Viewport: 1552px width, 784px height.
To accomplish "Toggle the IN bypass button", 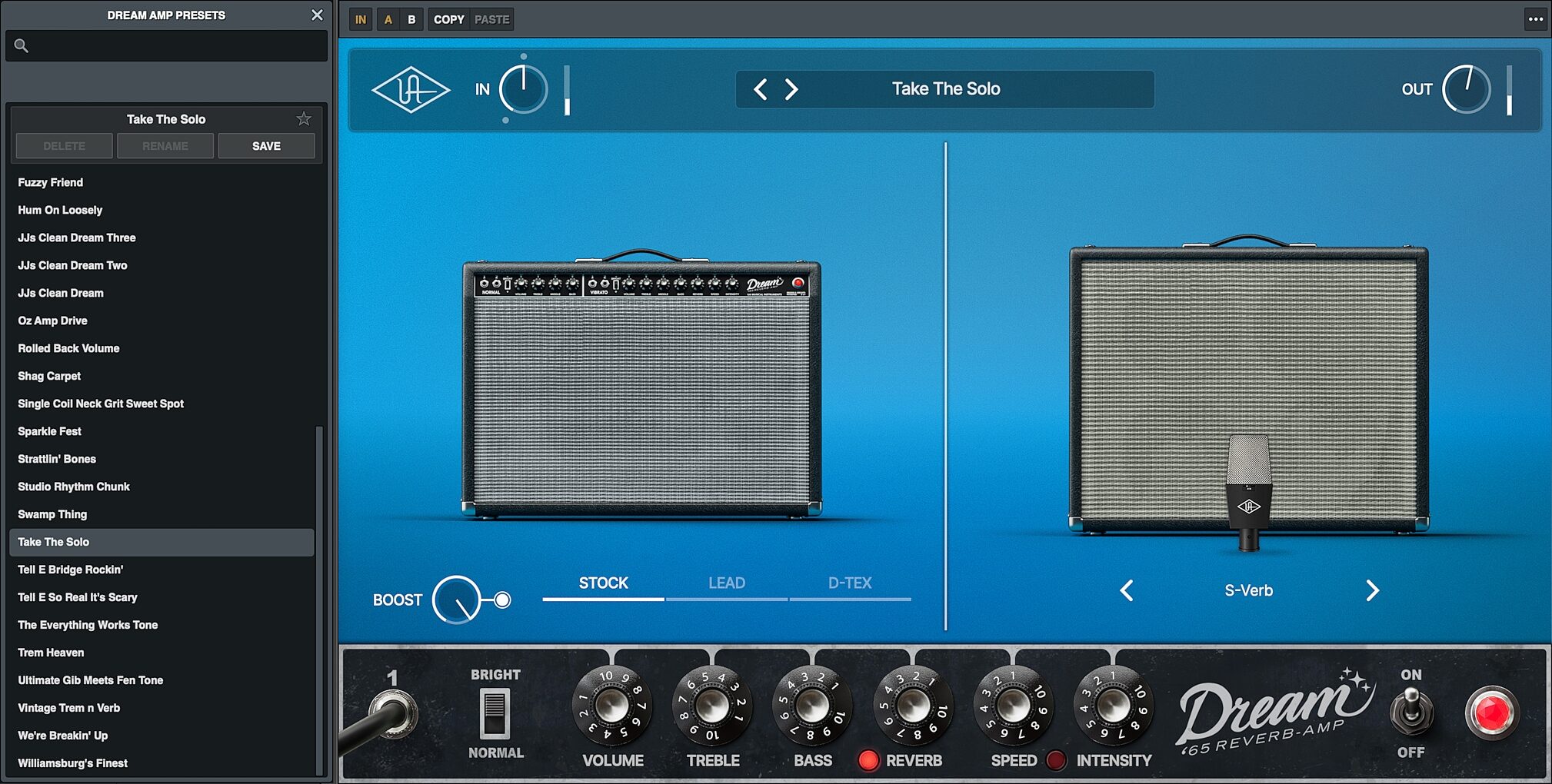I will point(361,19).
